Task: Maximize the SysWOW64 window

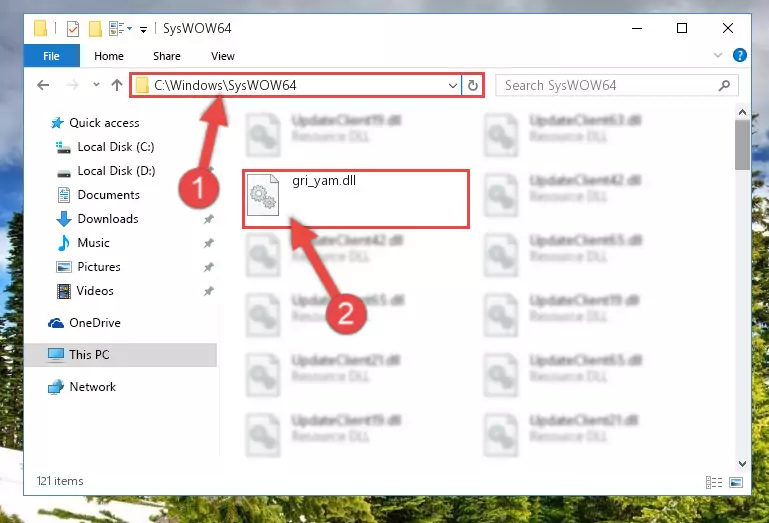Action: pyautogui.click(x=682, y=28)
